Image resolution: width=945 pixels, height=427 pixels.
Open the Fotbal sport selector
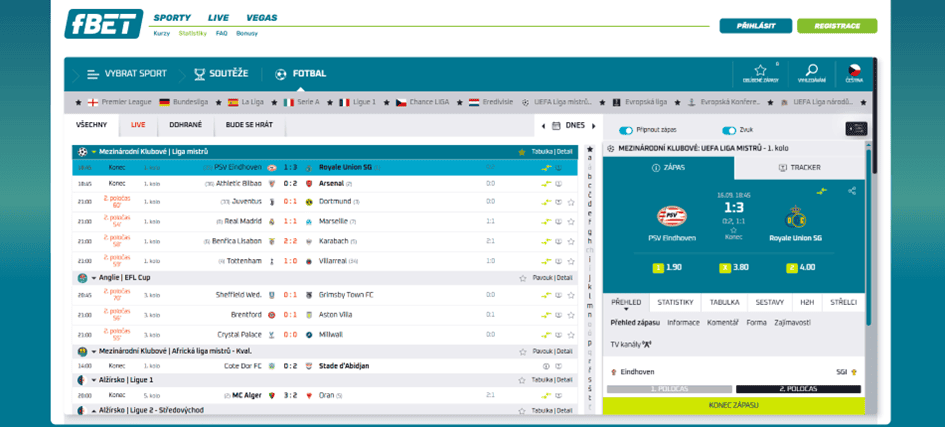[x=300, y=74]
